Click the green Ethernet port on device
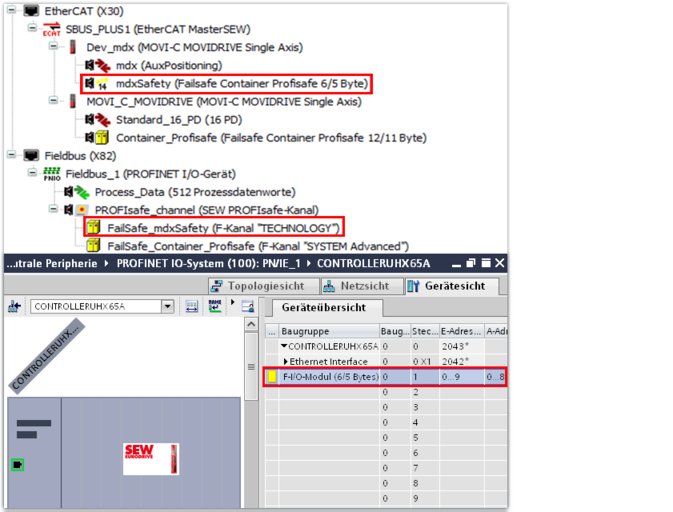This screenshot has width=673, height=512. (17, 464)
